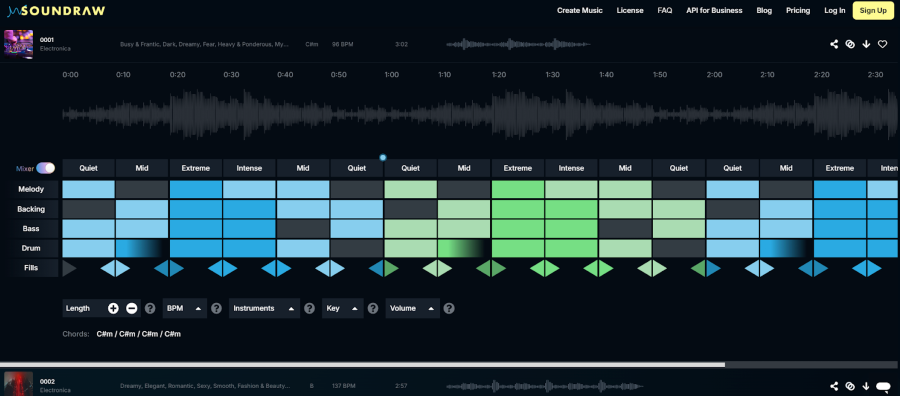The width and height of the screenshot is (900, 396).
Task: Seek in track 0001's small header waveform
Action: click(518, 44)
